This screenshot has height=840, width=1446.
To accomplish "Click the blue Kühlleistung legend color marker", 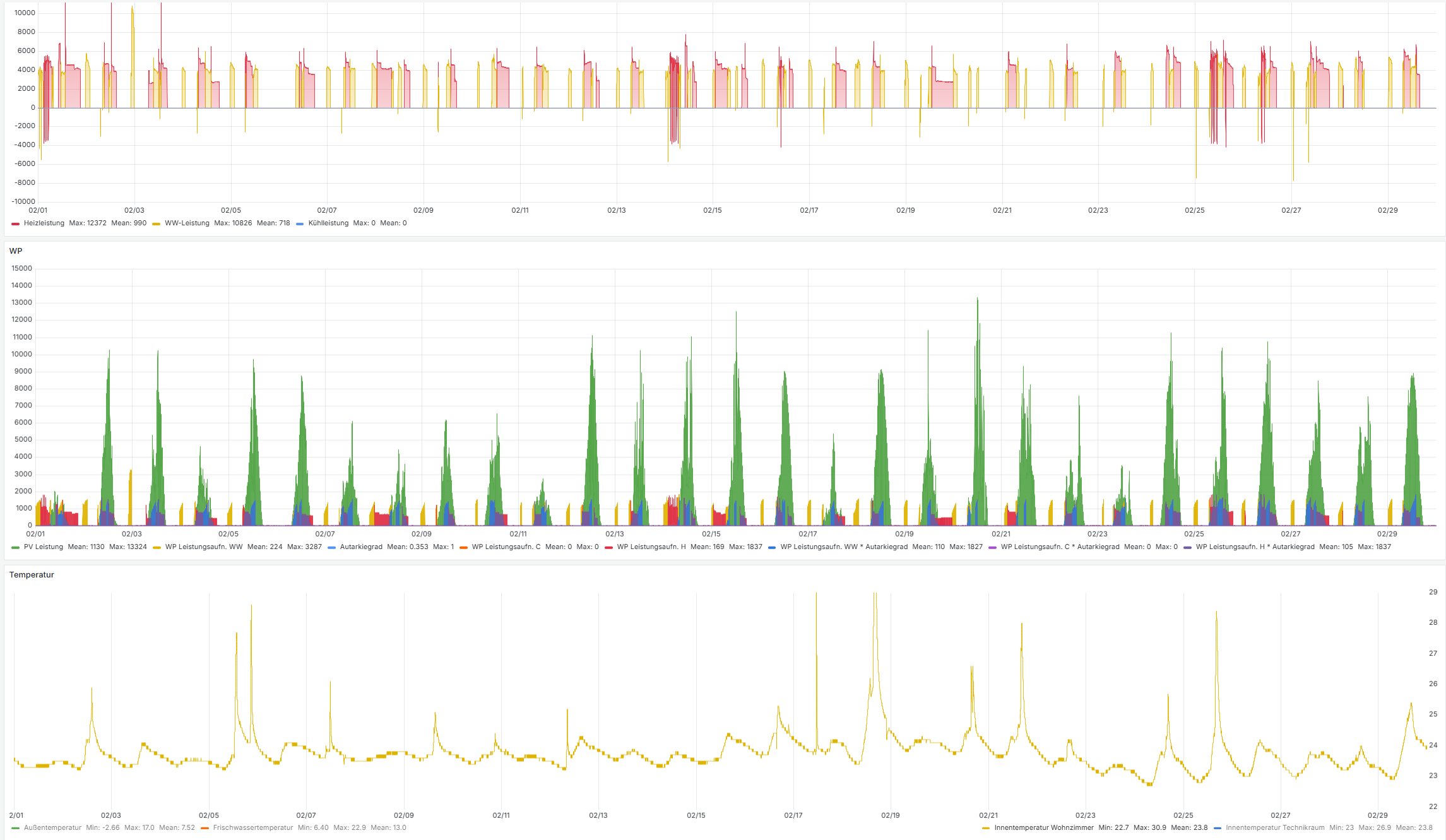I will pos(300,223).
